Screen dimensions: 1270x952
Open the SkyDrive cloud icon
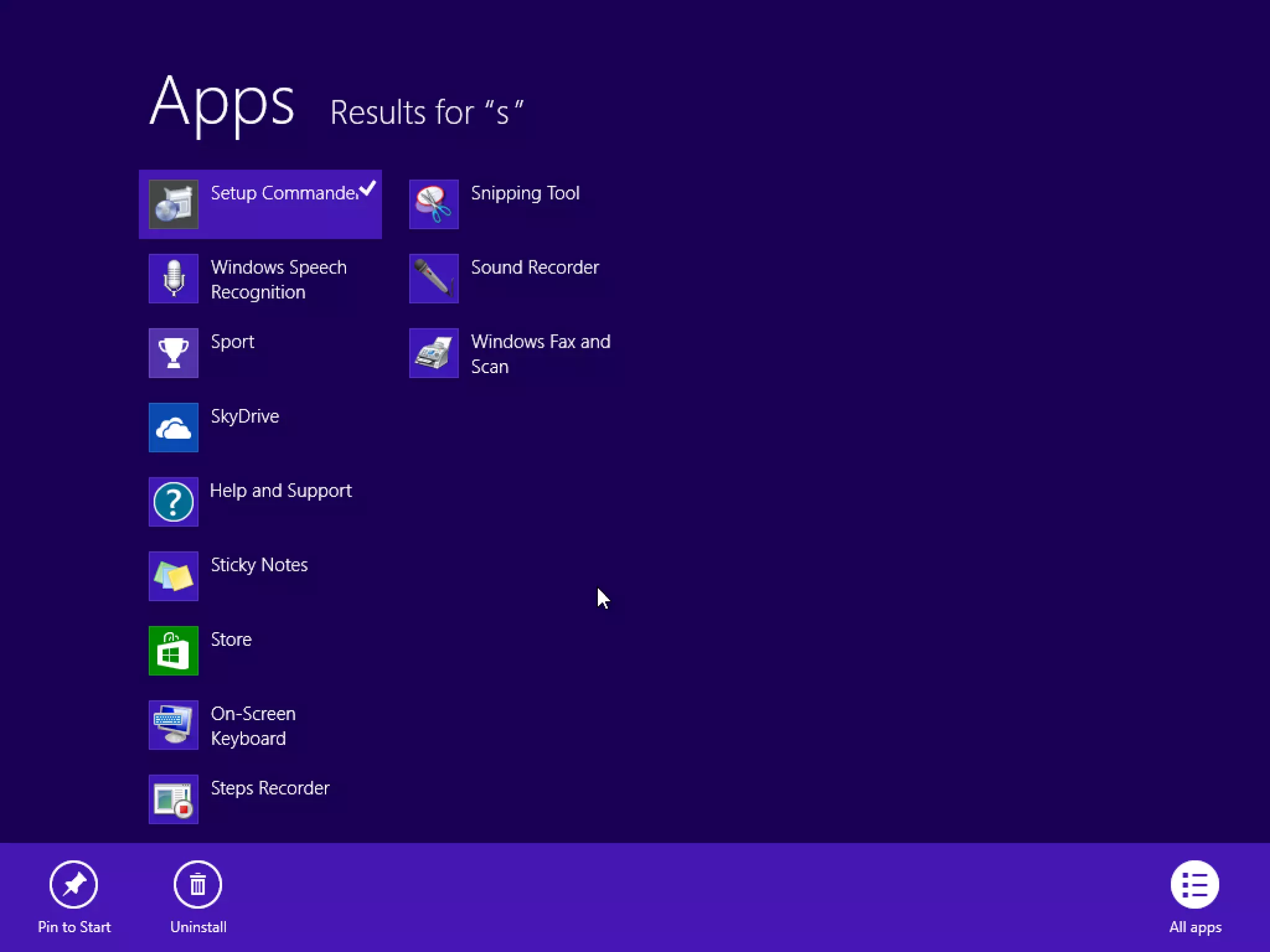tap(174, 428)
